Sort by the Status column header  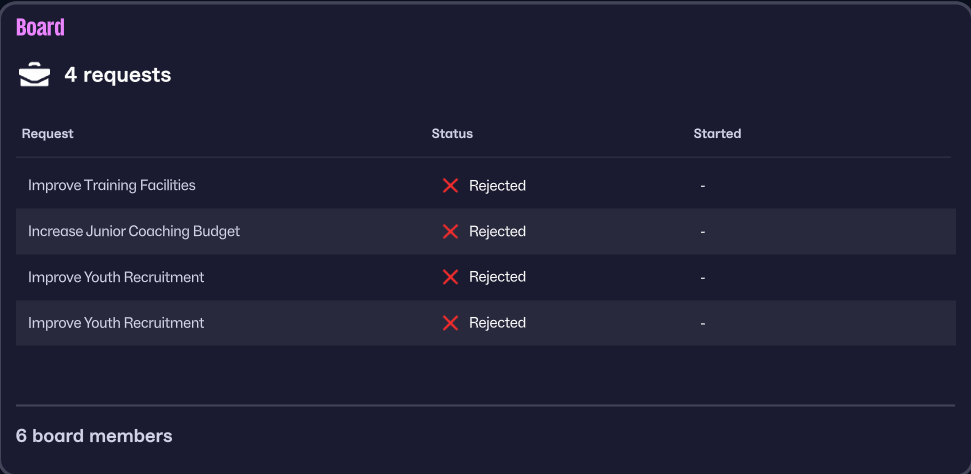click(452, 133)
